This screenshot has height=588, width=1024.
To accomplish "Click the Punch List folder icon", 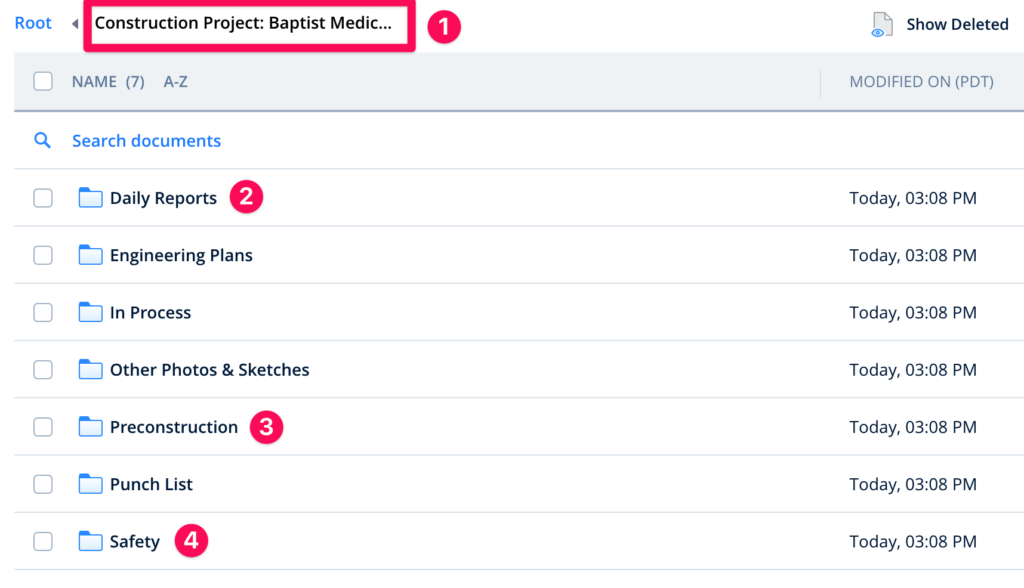I will pyautogui.click(x=91, y=484).
